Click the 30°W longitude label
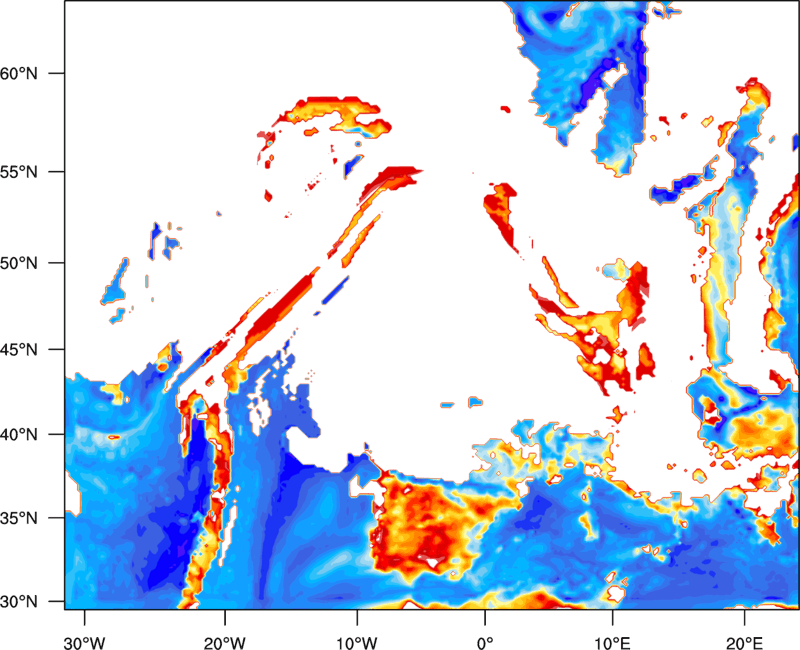This screenshot has height=650, width=800. pyautogui.click(x=84, y=643)
